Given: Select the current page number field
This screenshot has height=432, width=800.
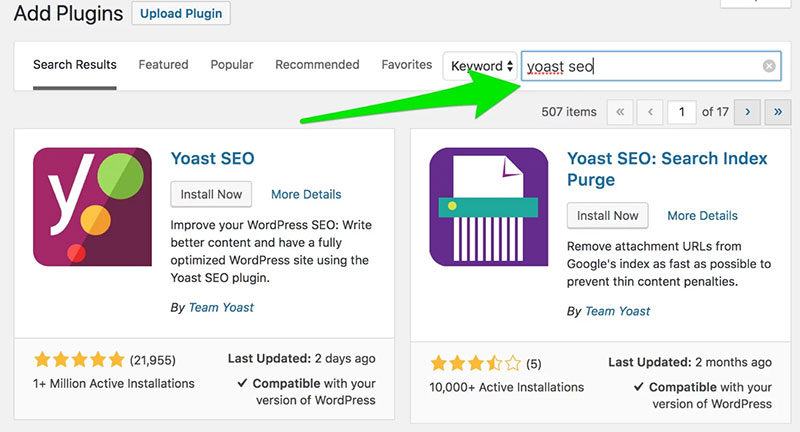Looking at the screenshot, I should point(682,112).
